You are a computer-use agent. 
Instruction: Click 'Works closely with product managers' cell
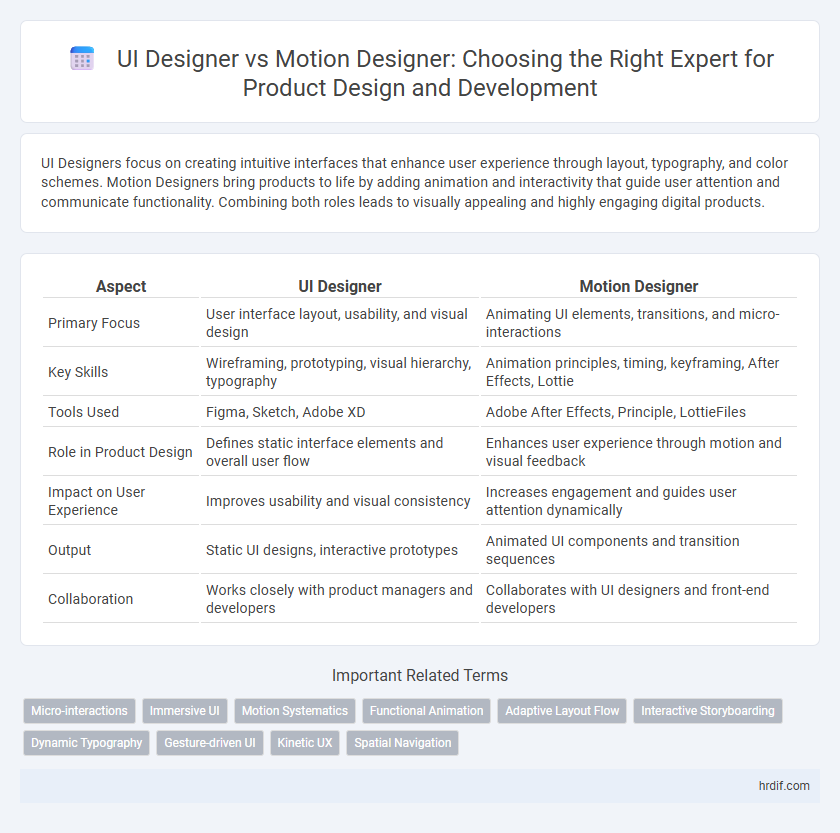pos(340,599)
